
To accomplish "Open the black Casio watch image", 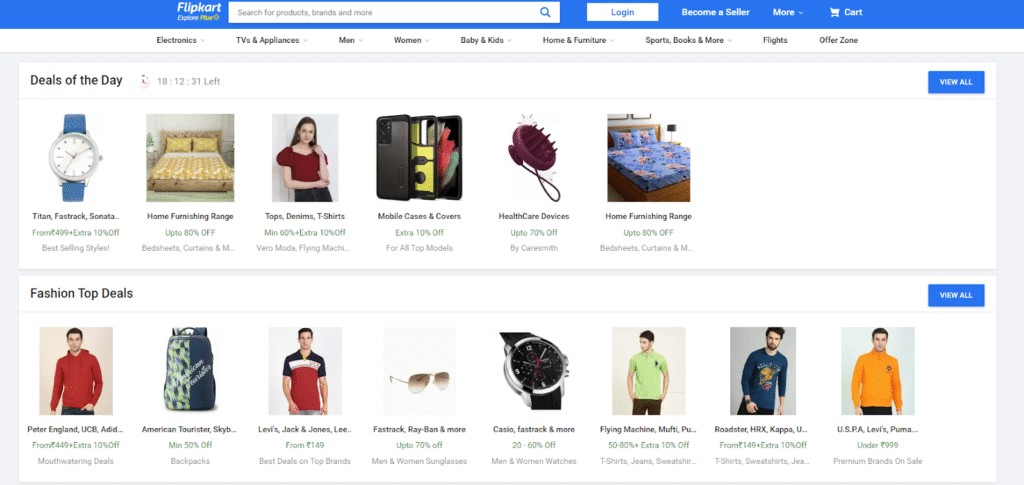I will coord(534,370).
